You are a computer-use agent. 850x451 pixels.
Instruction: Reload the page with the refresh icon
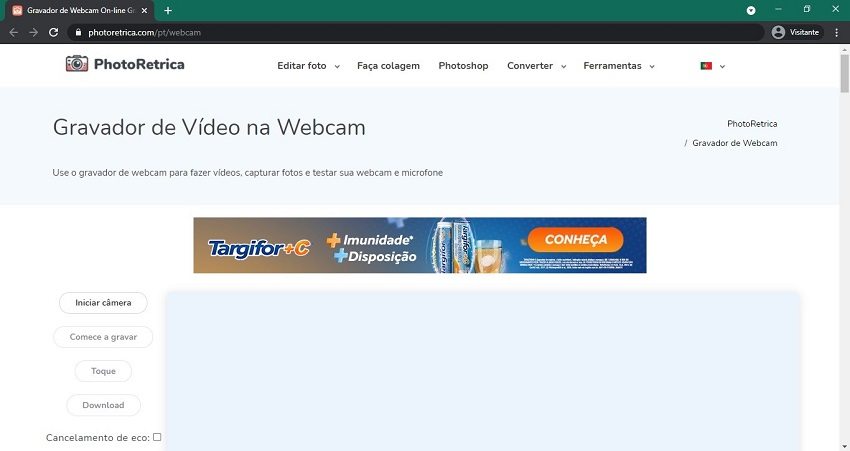[53, 33]
